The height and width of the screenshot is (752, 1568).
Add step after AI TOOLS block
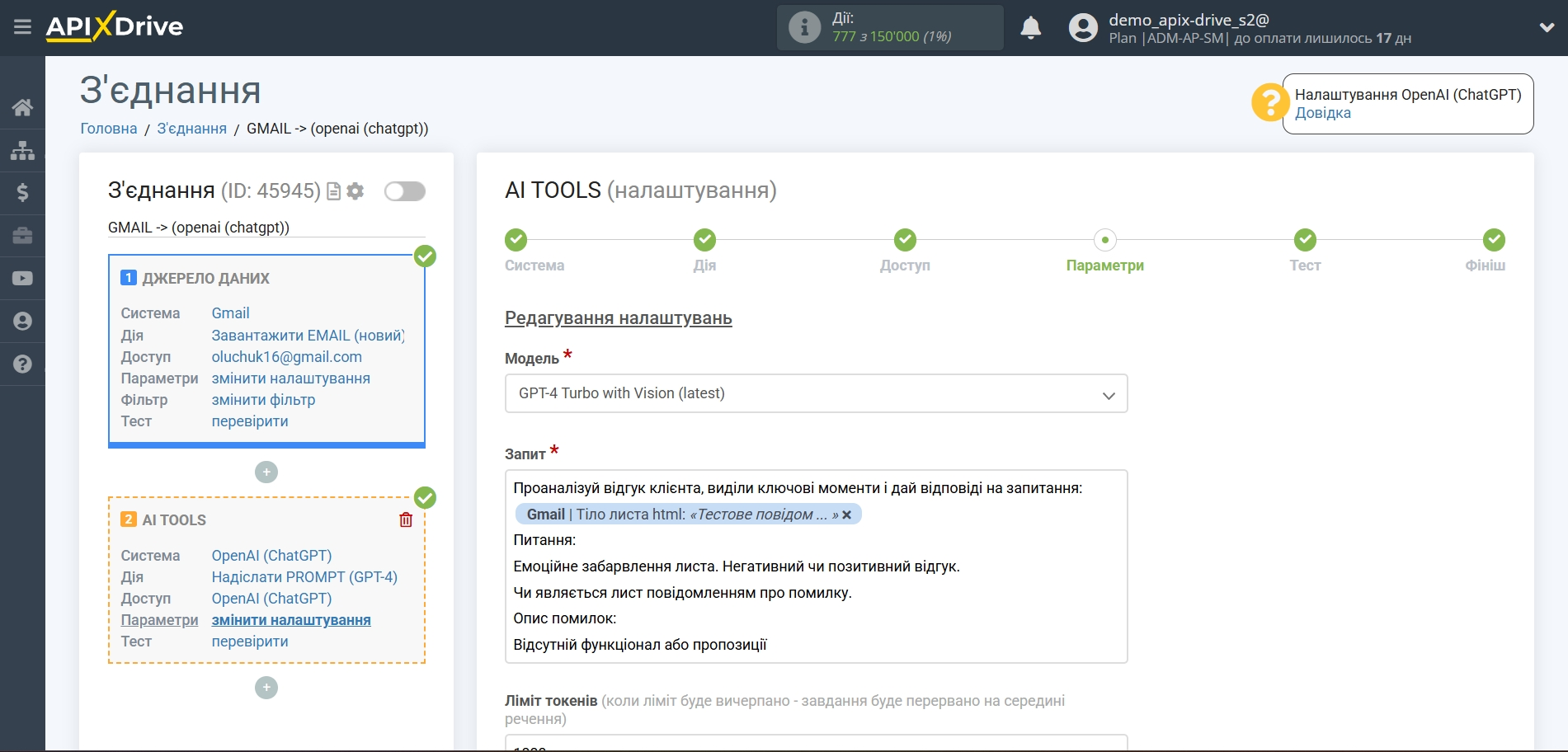tap(266, 688)
